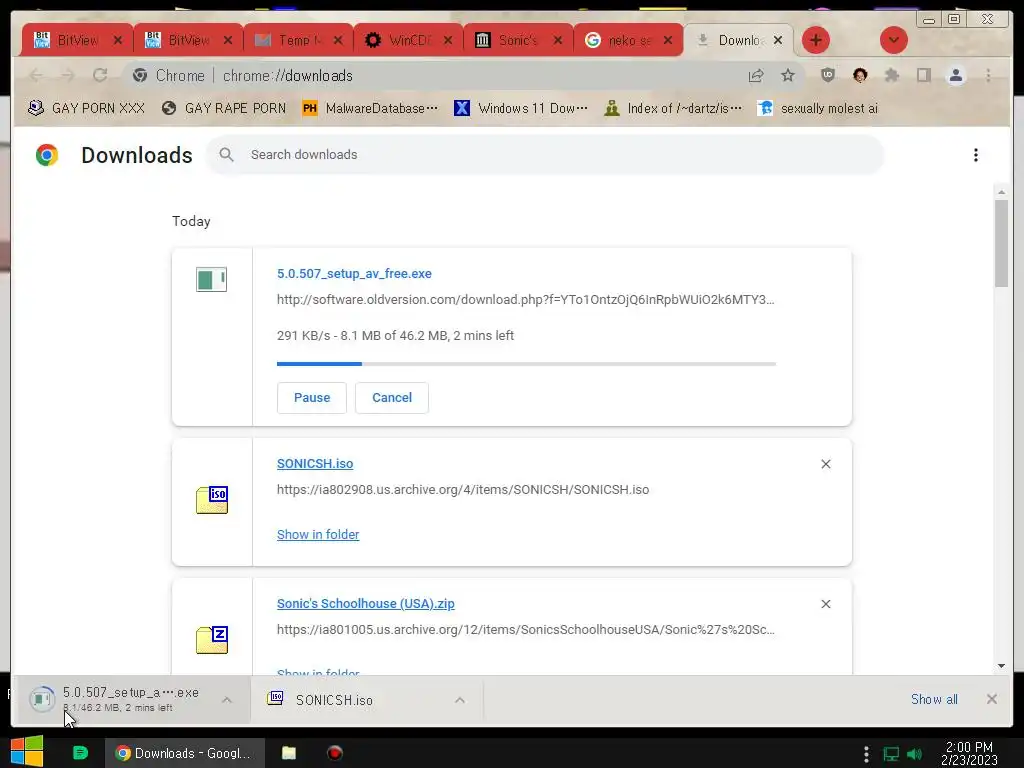
Task: Click the SONICSH.iso file icon
Action: coord(212,500)
